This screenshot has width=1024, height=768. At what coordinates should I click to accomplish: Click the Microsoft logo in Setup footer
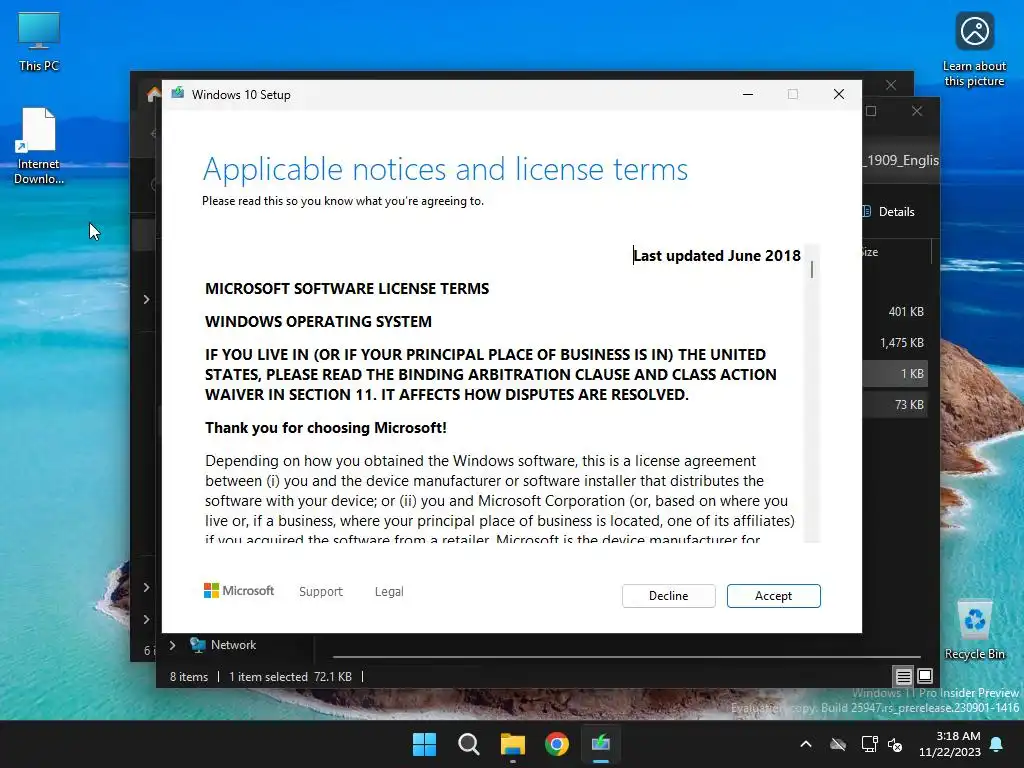239,590
